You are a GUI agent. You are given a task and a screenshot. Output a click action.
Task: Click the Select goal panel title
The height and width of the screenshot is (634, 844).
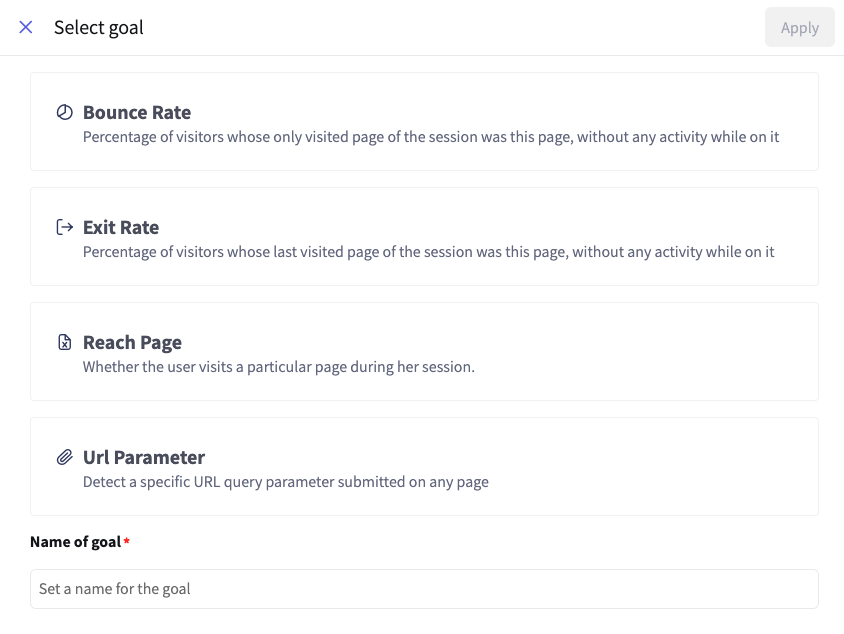(x=99, y=28)
